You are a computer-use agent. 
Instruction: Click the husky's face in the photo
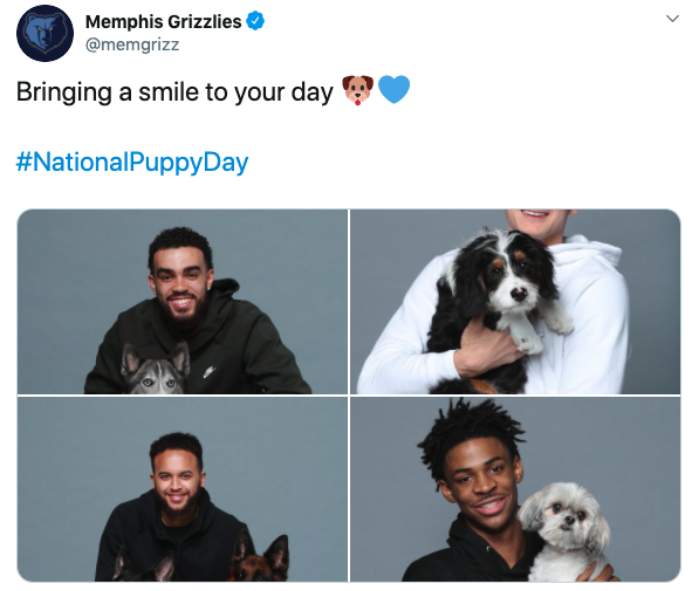coord(157,369)
